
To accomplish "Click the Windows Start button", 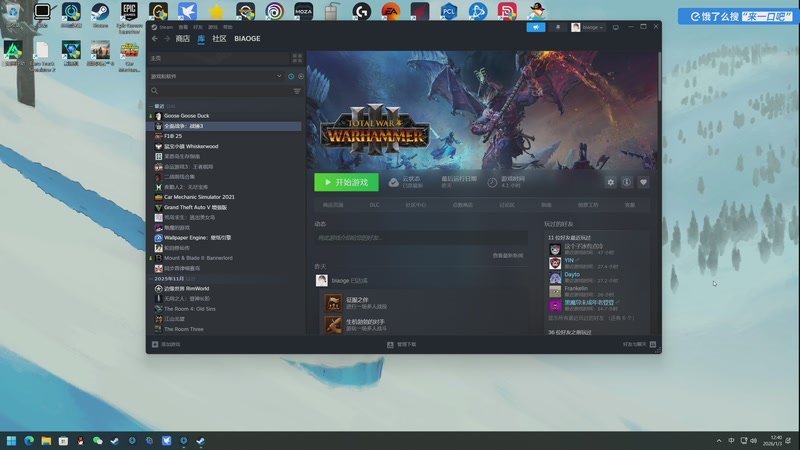I will click(x=11, y=441).
